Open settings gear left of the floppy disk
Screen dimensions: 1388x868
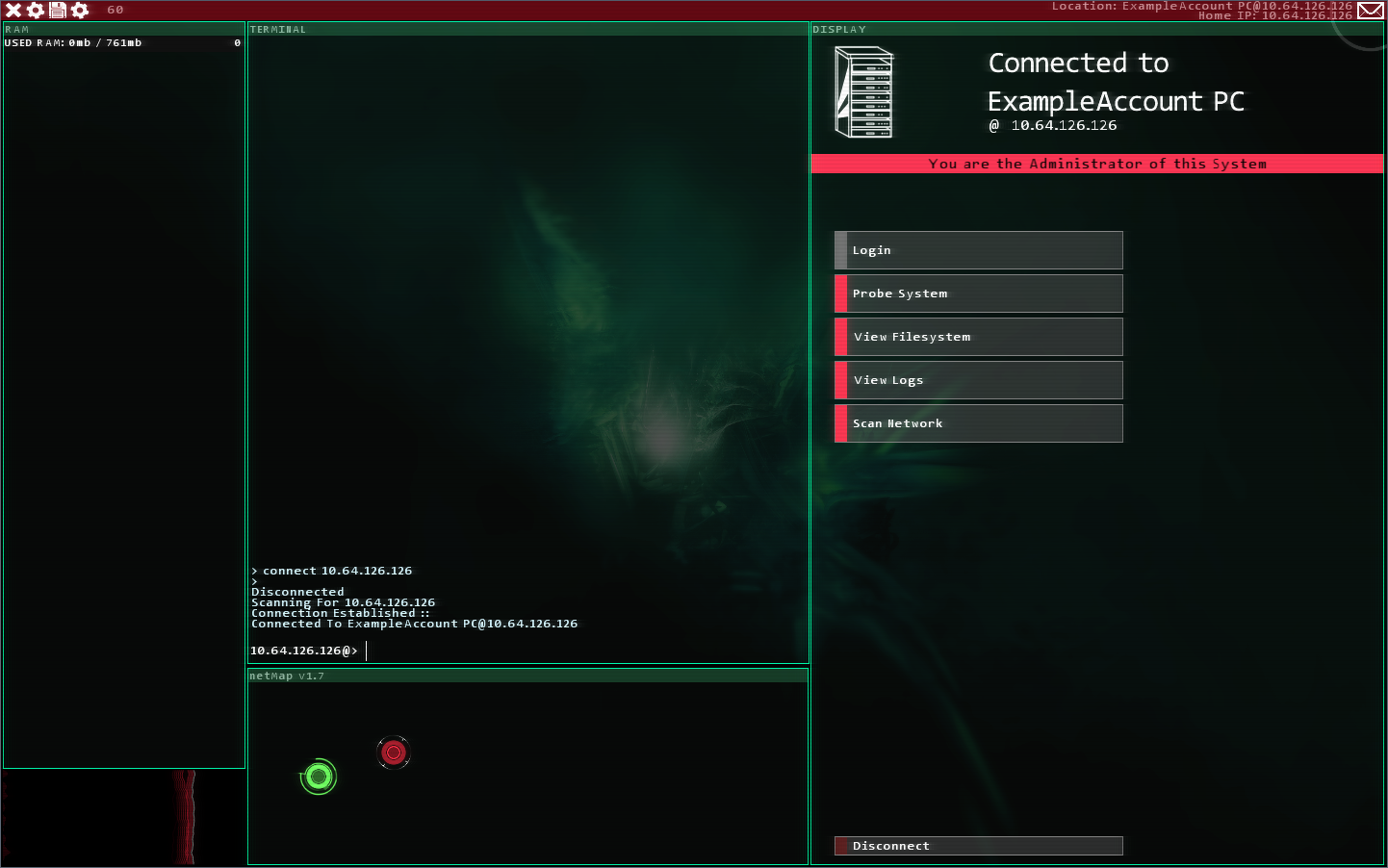[x=36, y=11]
